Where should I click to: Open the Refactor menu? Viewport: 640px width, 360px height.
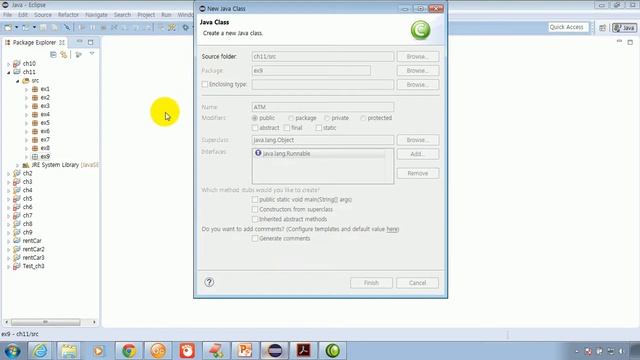[x=68, y=15]
